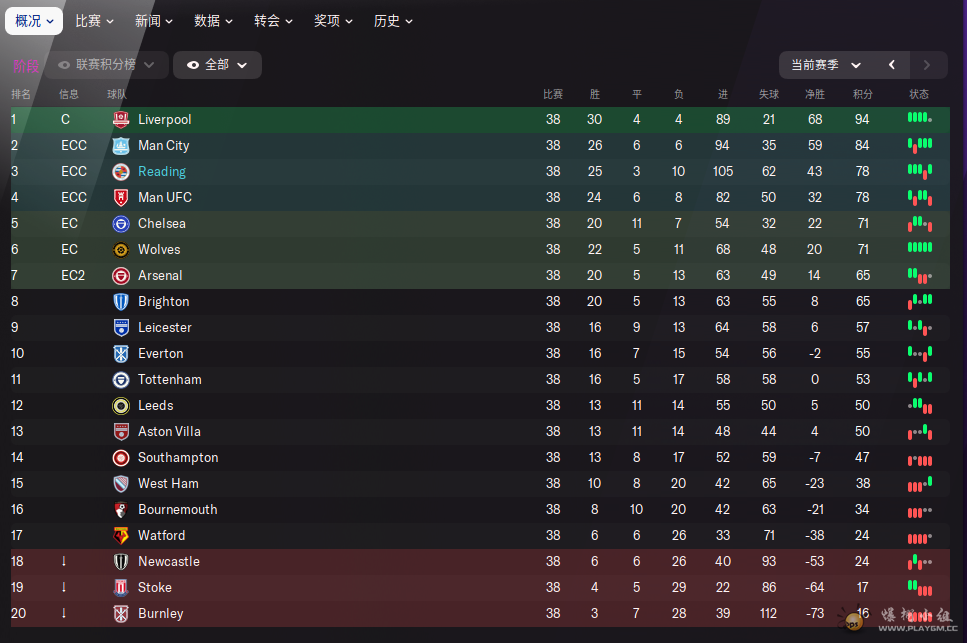Click the Chelsea club badge
Image resolution: width=967 pixels, height=643 pixels.
click(x=121, y=224)
